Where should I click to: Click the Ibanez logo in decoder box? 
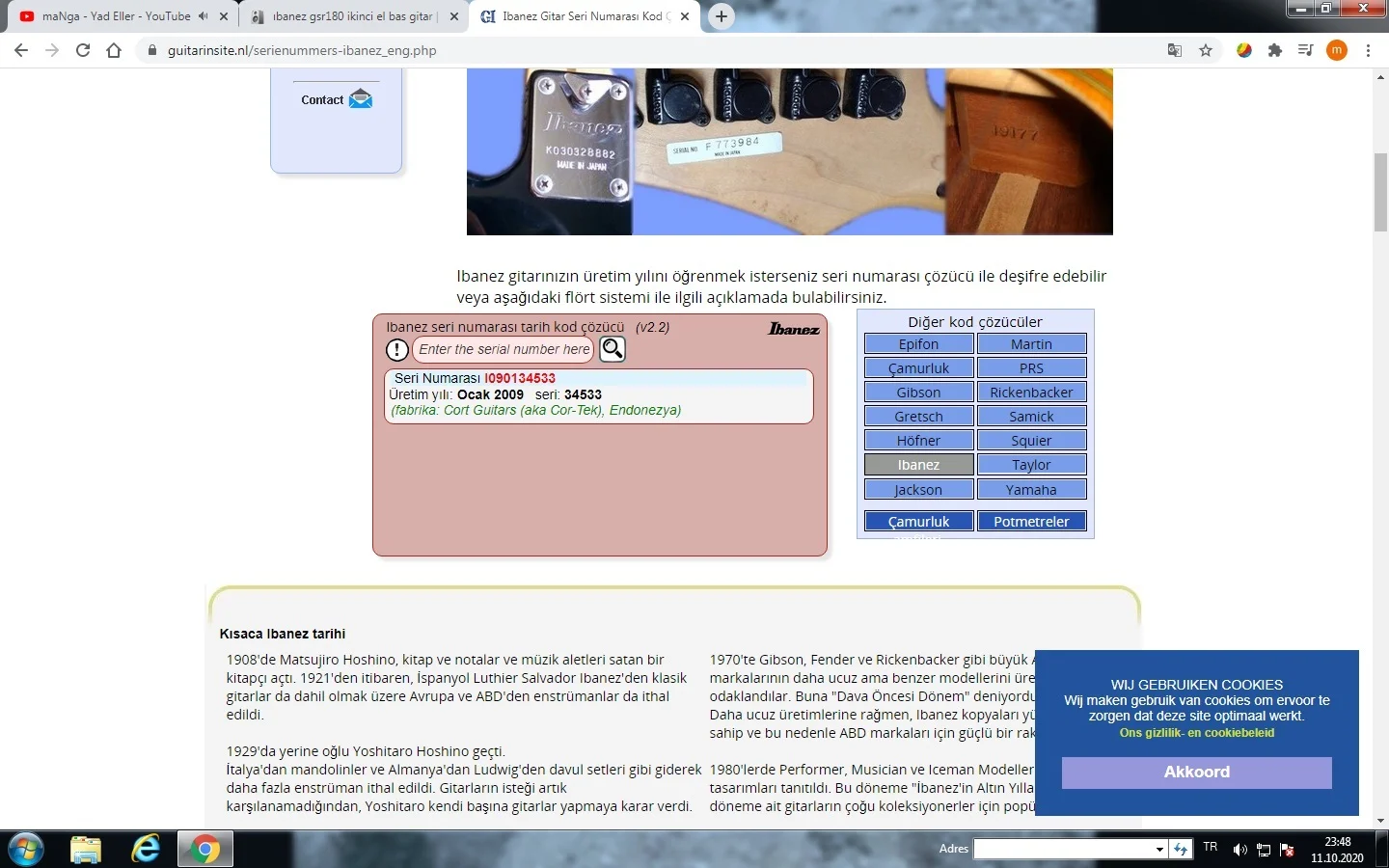[x=794, y=329]
